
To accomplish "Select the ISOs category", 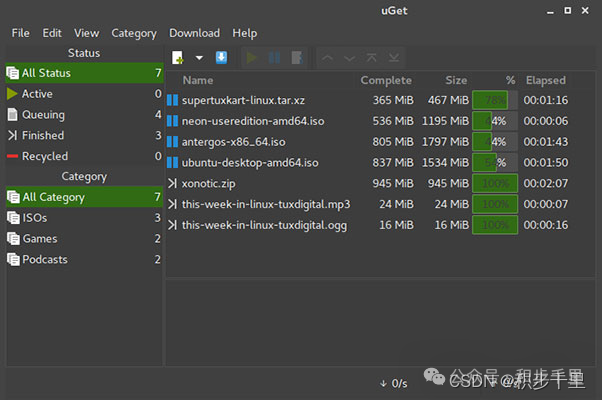I will (84, 218).
